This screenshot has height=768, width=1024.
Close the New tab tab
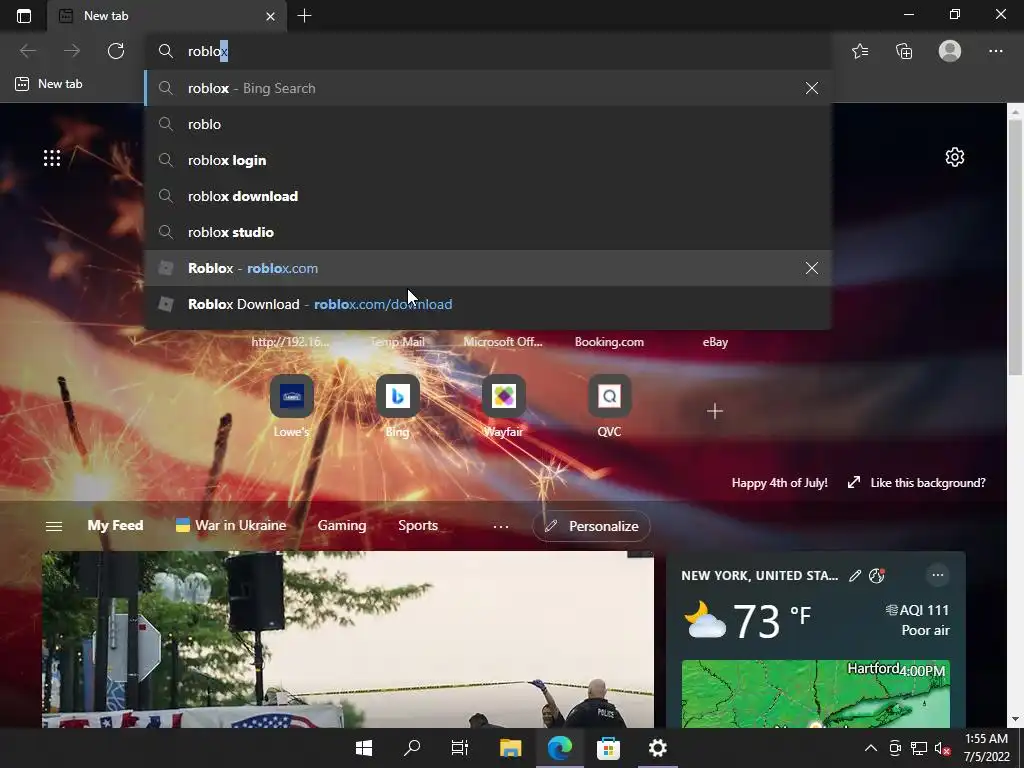coord(270,16)
